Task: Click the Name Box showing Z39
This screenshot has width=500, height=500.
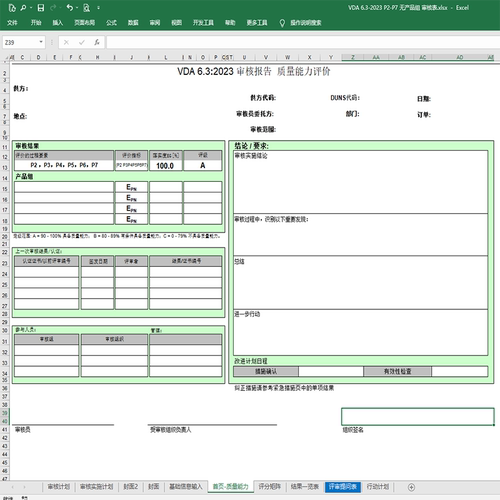Action: pyautogui.click(x=20, y=42)
